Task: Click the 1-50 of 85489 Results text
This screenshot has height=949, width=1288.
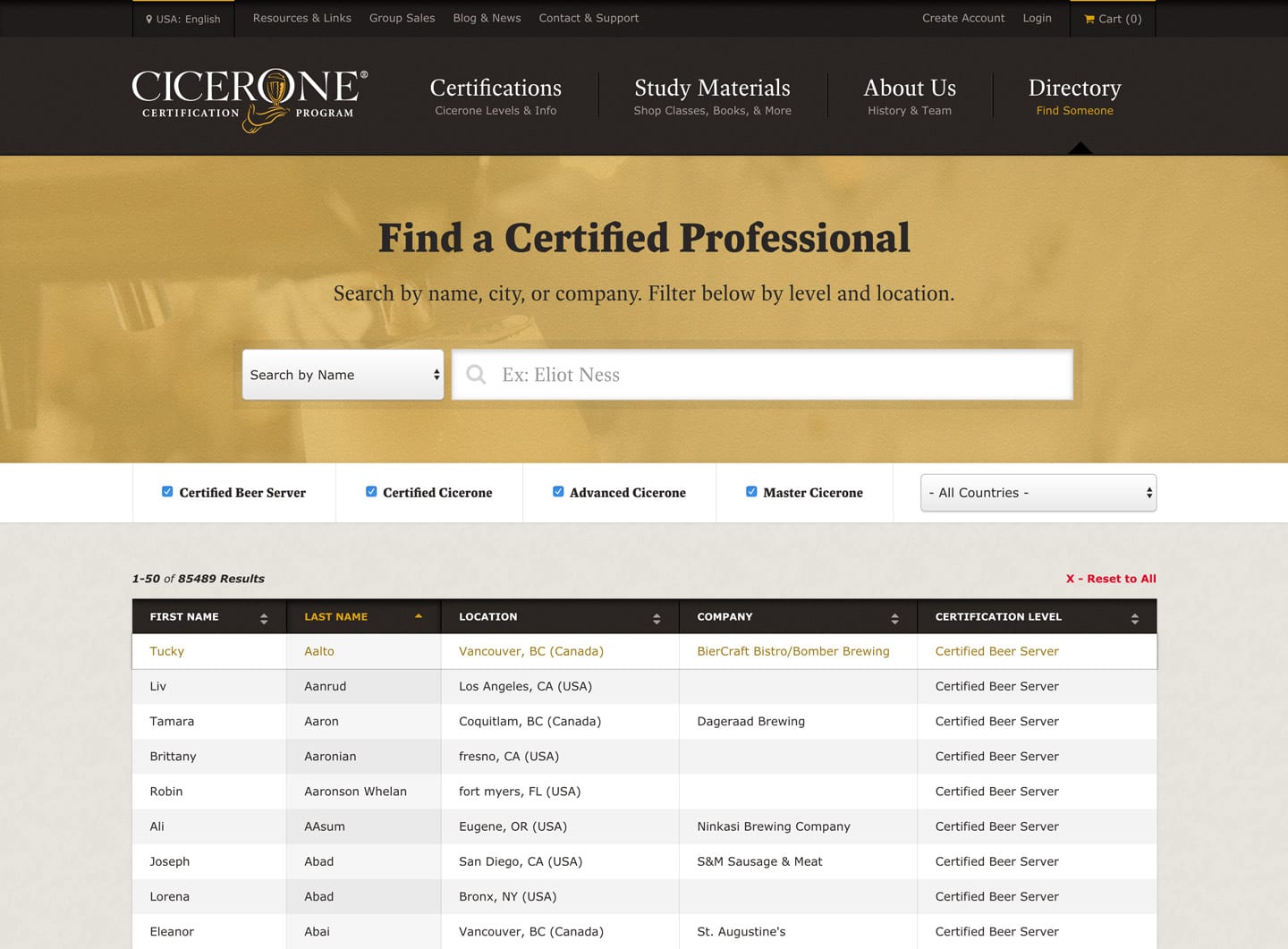Action: click(x=198, y=579)
